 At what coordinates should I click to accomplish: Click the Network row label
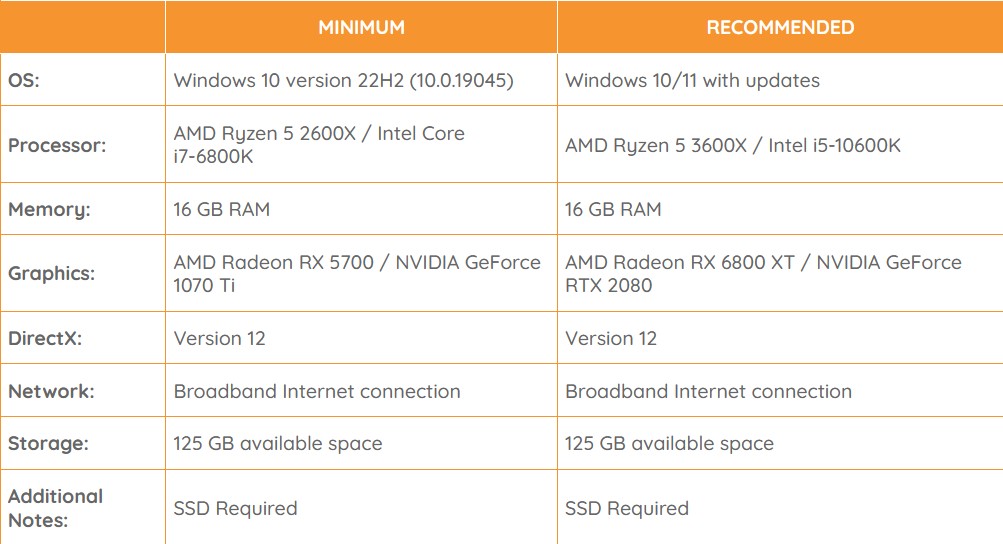(x=51, y=391)
